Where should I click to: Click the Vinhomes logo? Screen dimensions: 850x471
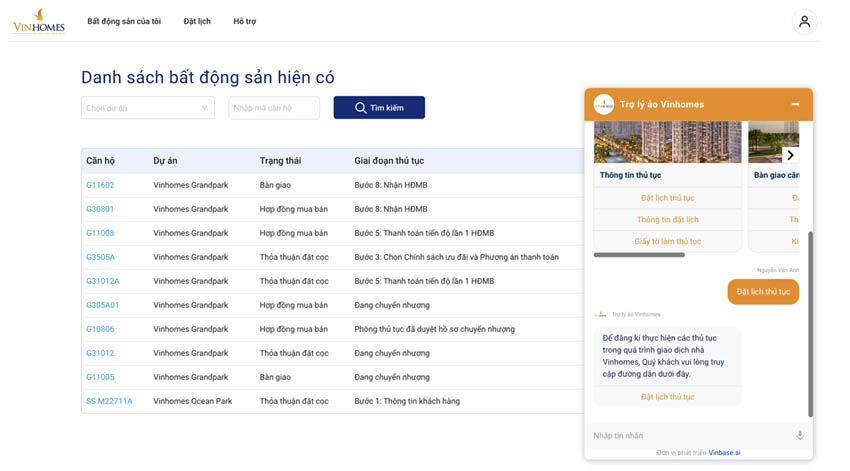(38, 22)
